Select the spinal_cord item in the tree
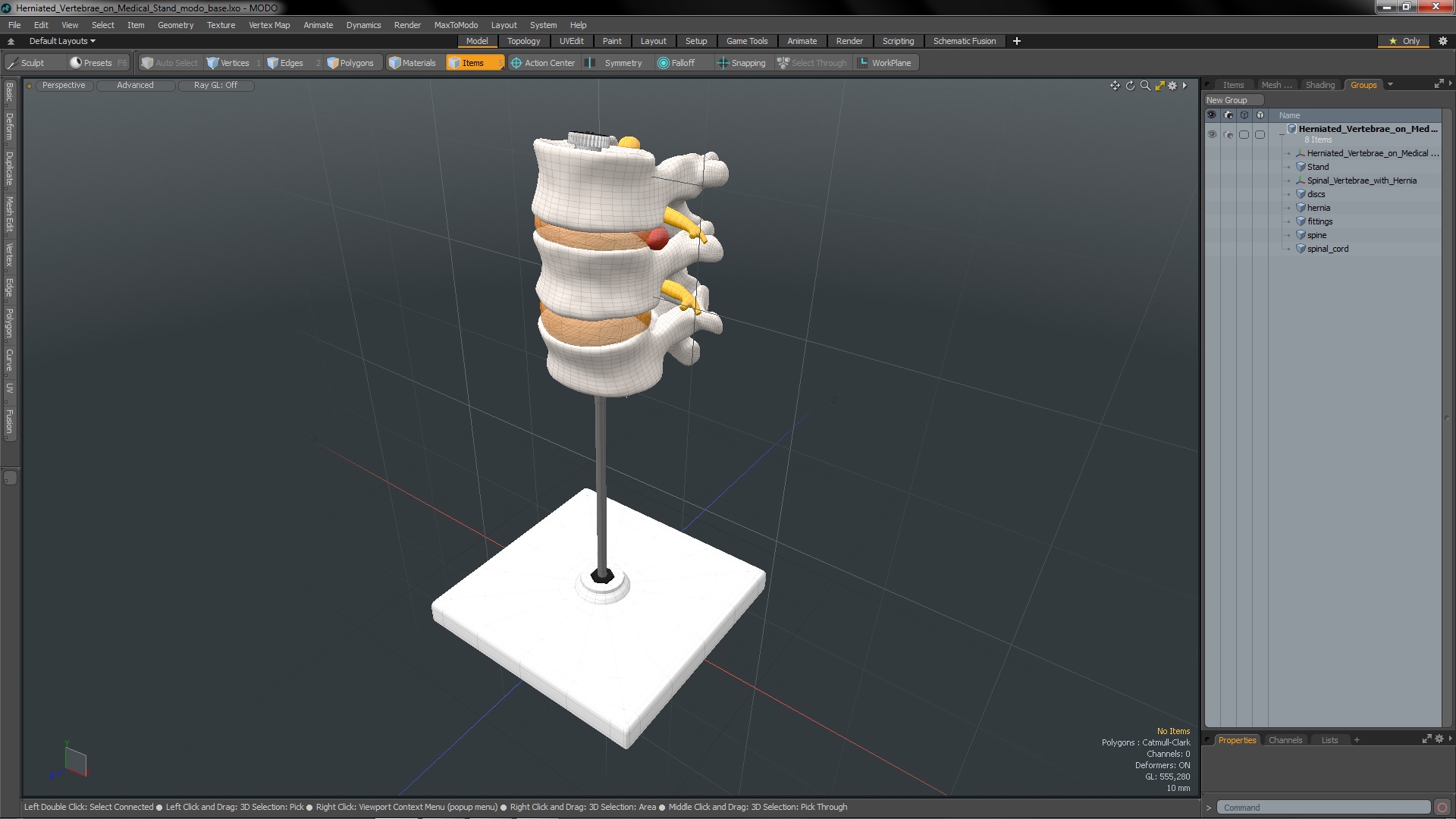The width and height of the screenshot is (1456, 819). [x=1327, y=249]
